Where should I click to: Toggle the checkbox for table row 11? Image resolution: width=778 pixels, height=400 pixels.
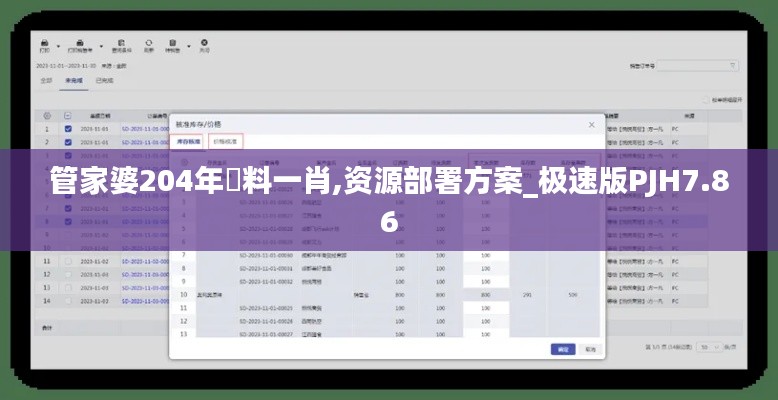68,261
